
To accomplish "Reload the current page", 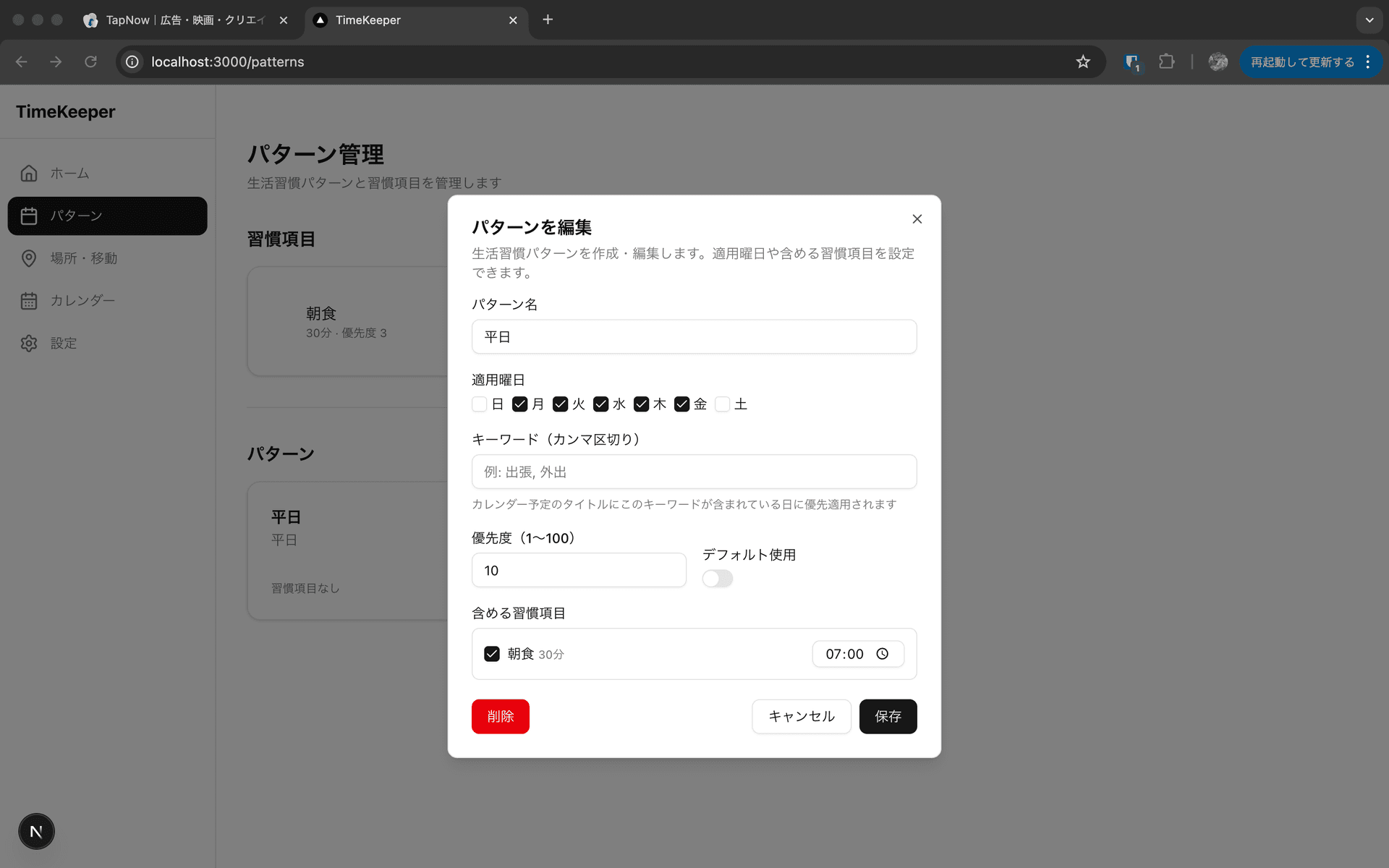I will pyautogui.click(x=91, y=61).
